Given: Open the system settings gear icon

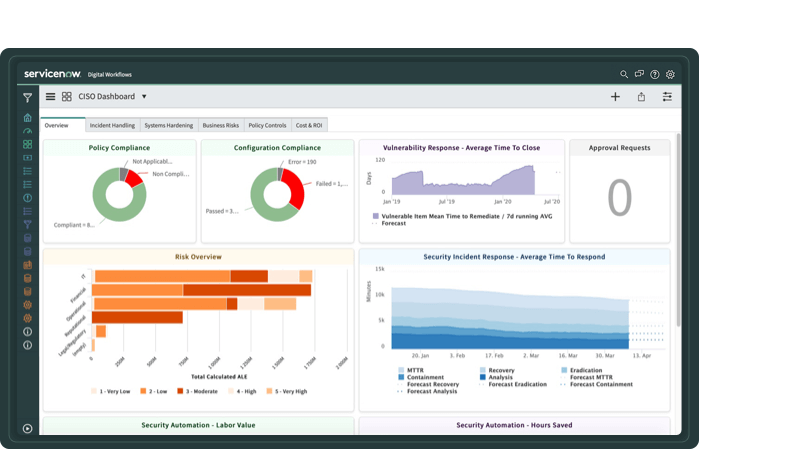Looking at the screenshot, I should (x=670, y=74).
